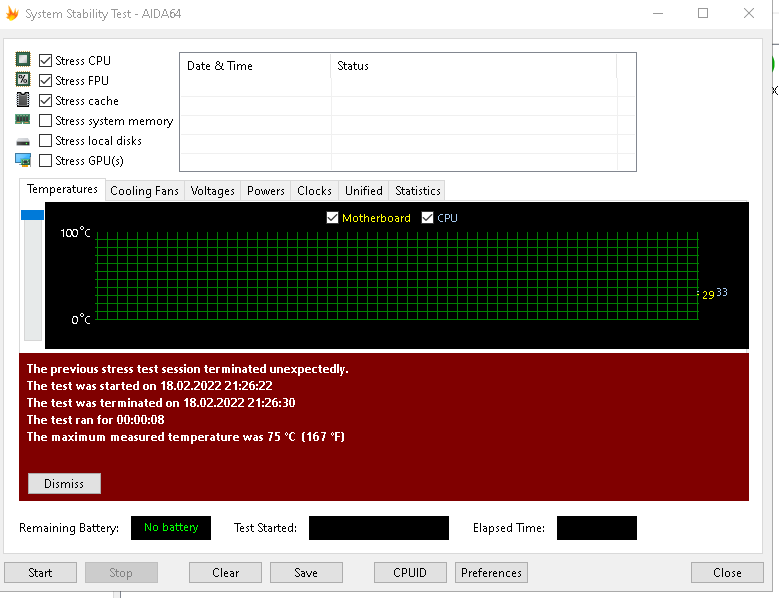This screenshot has width=779, height=598.
Task: Uncheck Stress CPU checkbox
Action: point(45,61)
